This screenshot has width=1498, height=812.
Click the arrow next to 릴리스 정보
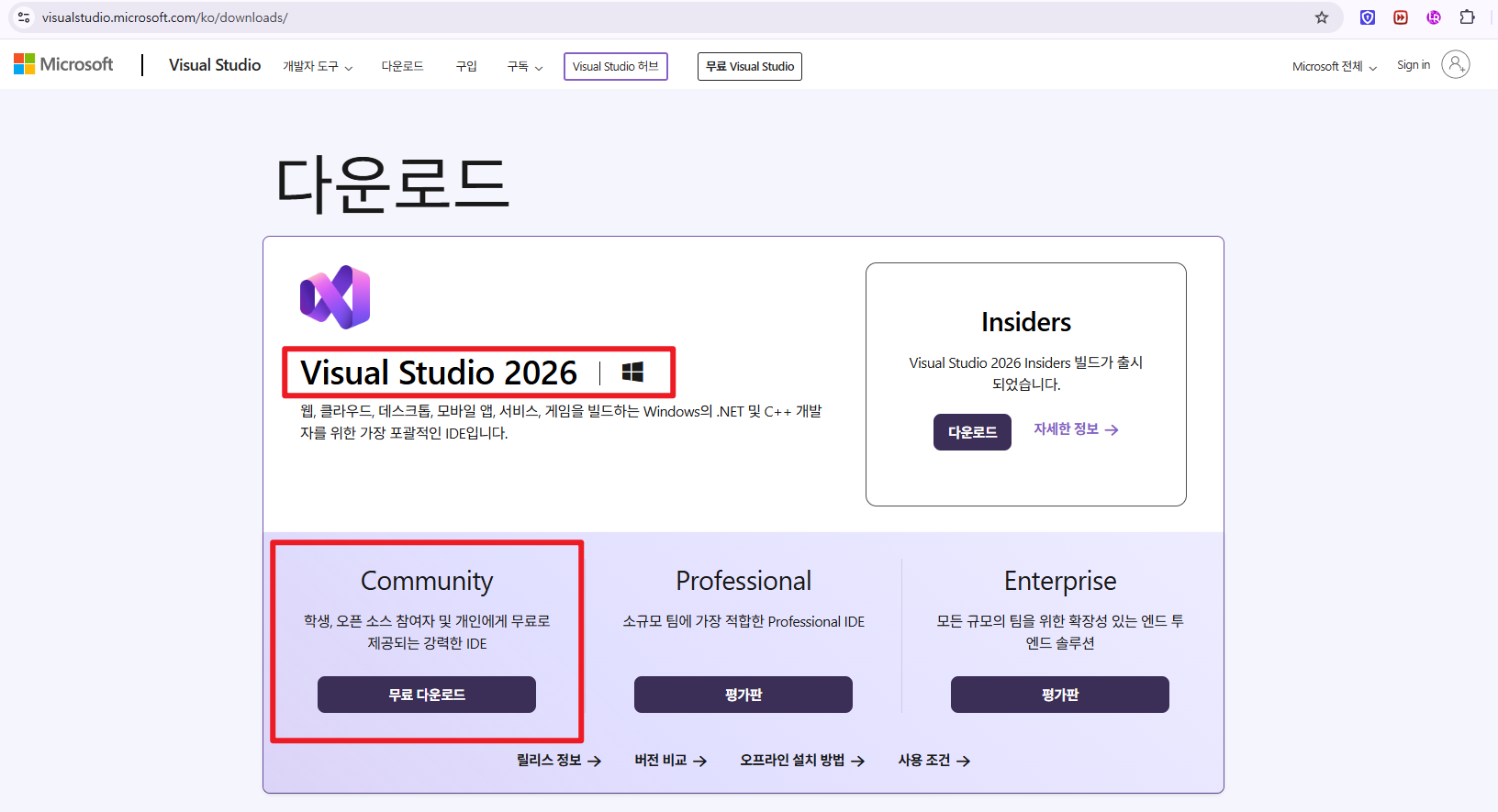pyautogui.click(x=595, y=761)
